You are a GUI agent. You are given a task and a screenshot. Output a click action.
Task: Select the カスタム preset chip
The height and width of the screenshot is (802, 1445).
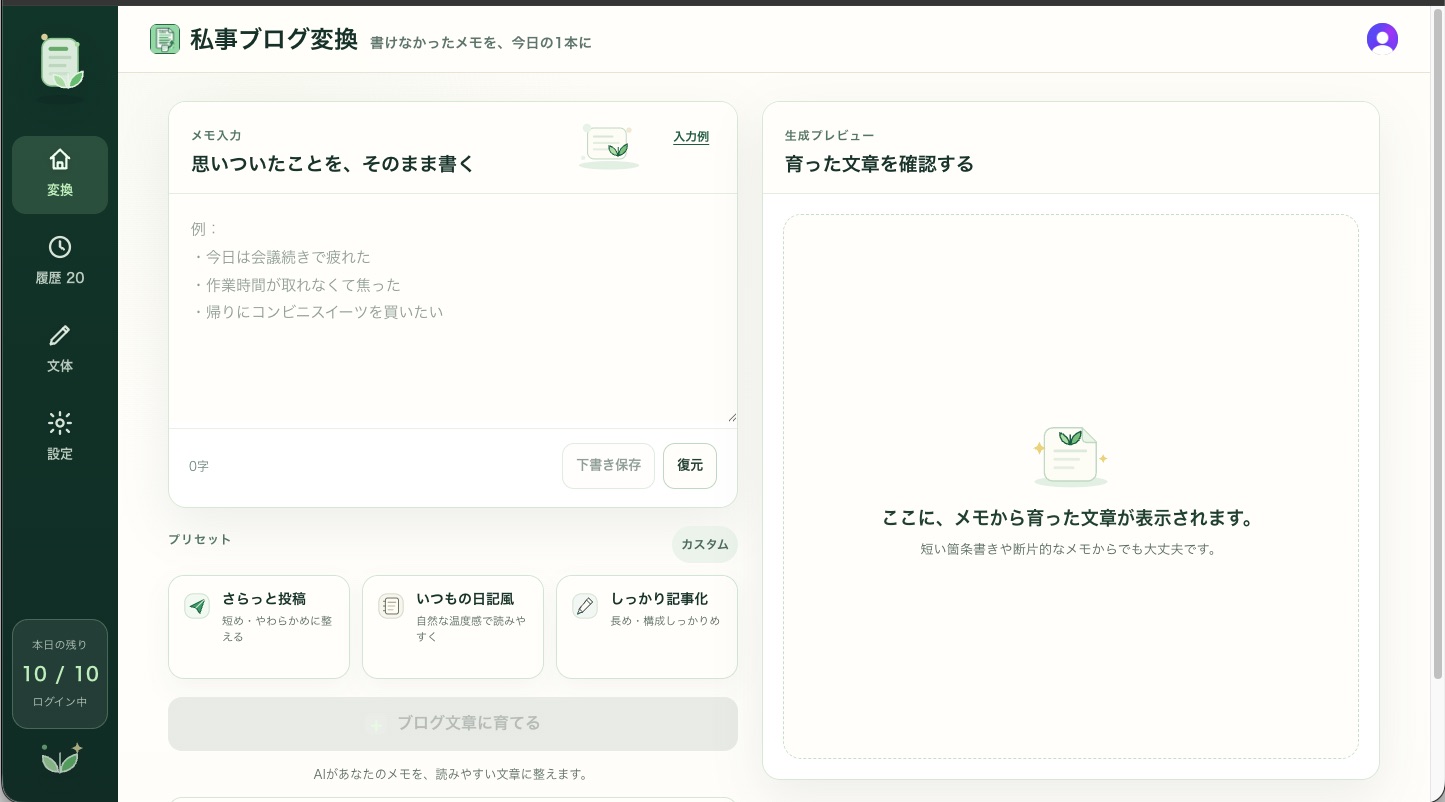(x=705, y=545)
